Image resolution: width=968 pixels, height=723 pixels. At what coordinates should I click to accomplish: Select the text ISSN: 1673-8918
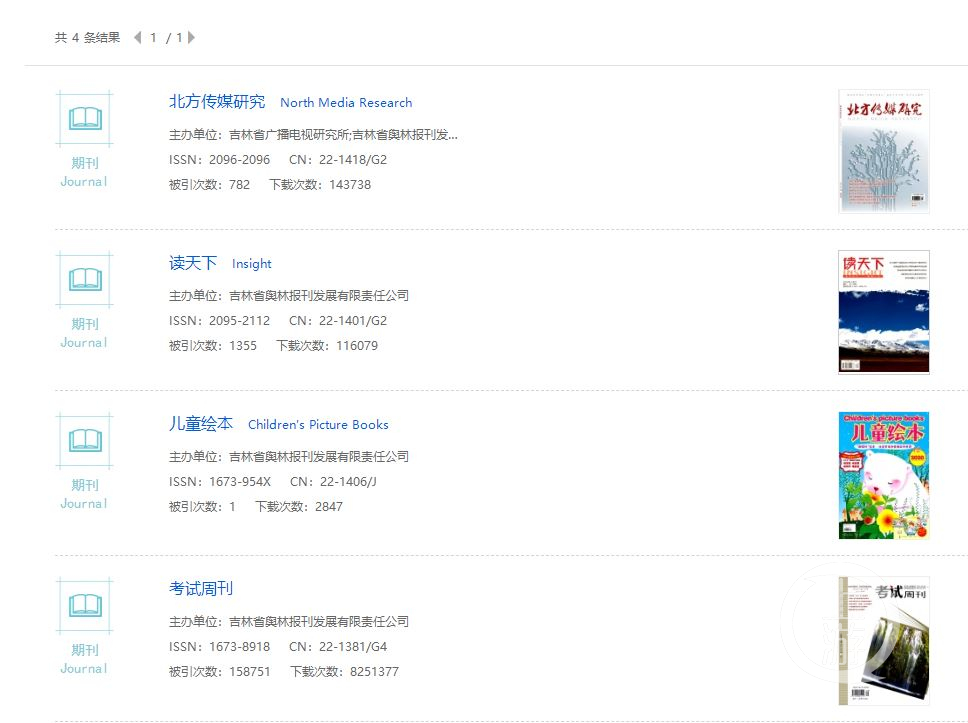point(219,647)
